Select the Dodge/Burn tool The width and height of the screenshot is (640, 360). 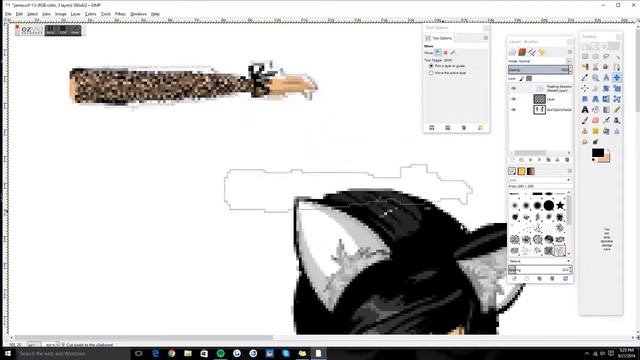[596, 142]
